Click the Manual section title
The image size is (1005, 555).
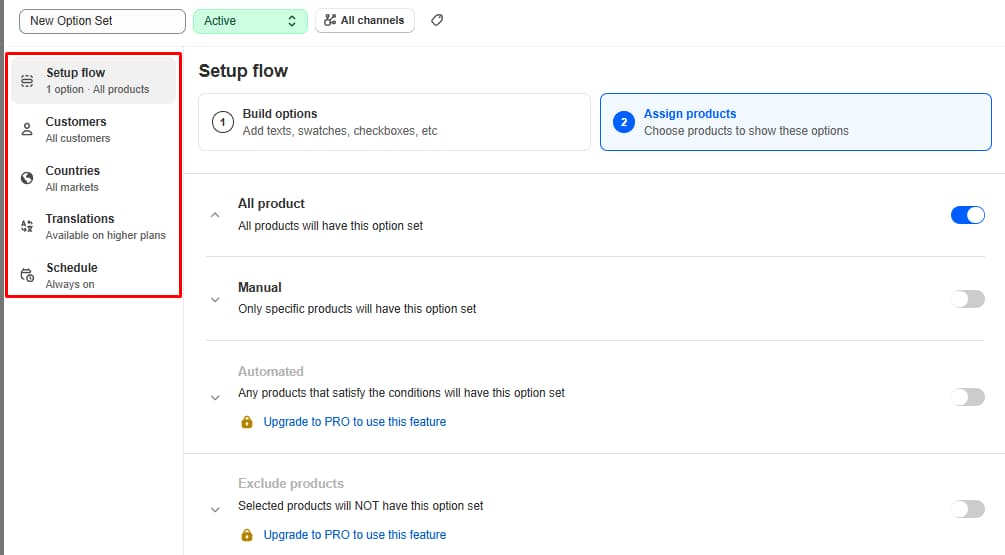[x=260, y=287]
